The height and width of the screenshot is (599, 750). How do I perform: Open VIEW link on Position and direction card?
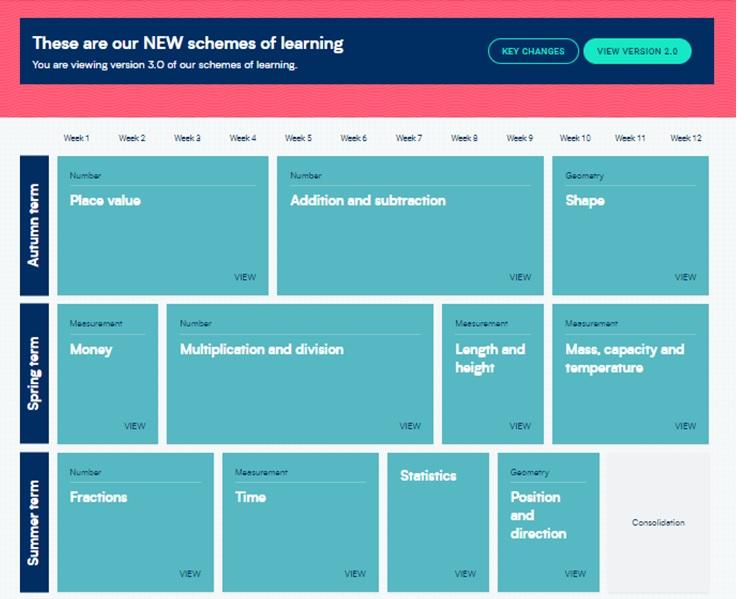click(575, 574)
